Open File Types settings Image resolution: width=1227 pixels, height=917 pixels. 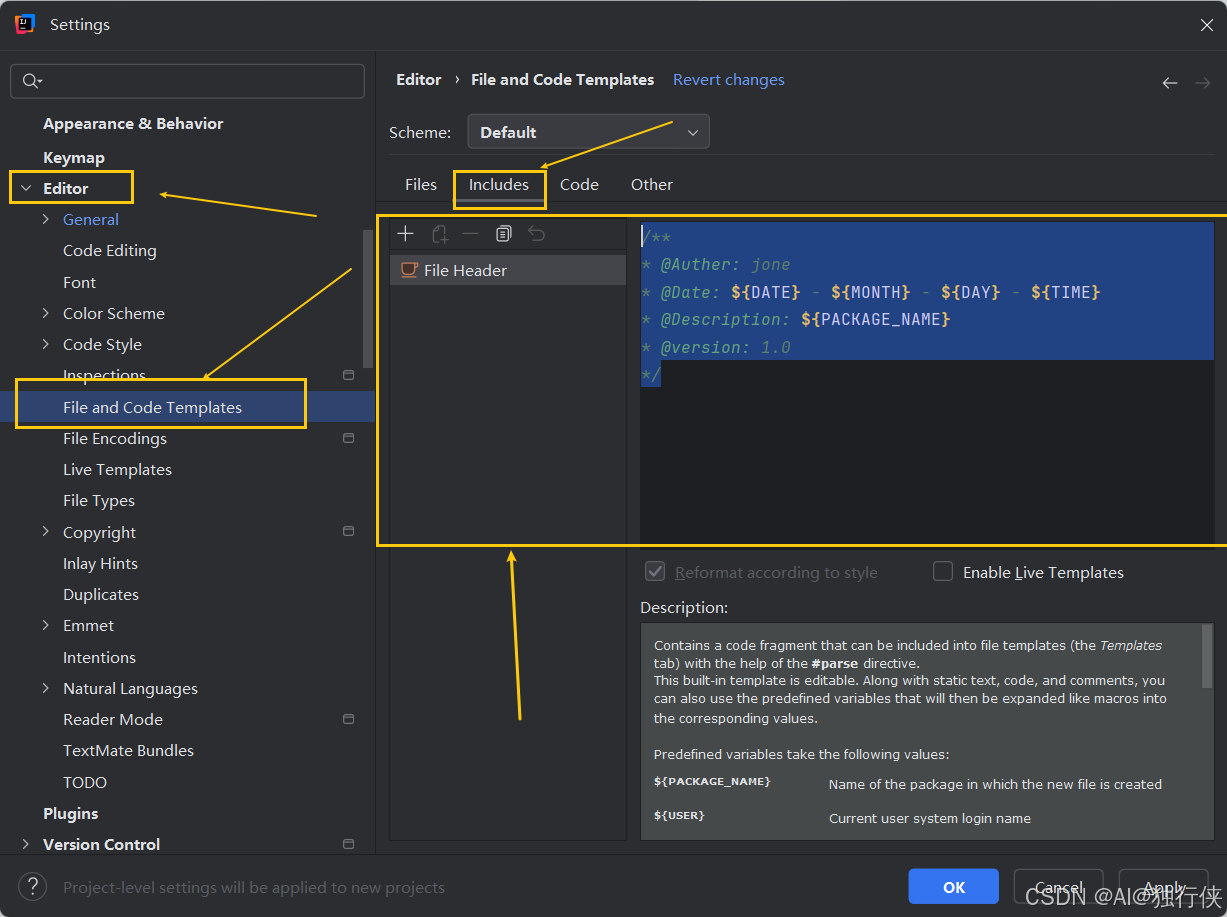[99, 500]
